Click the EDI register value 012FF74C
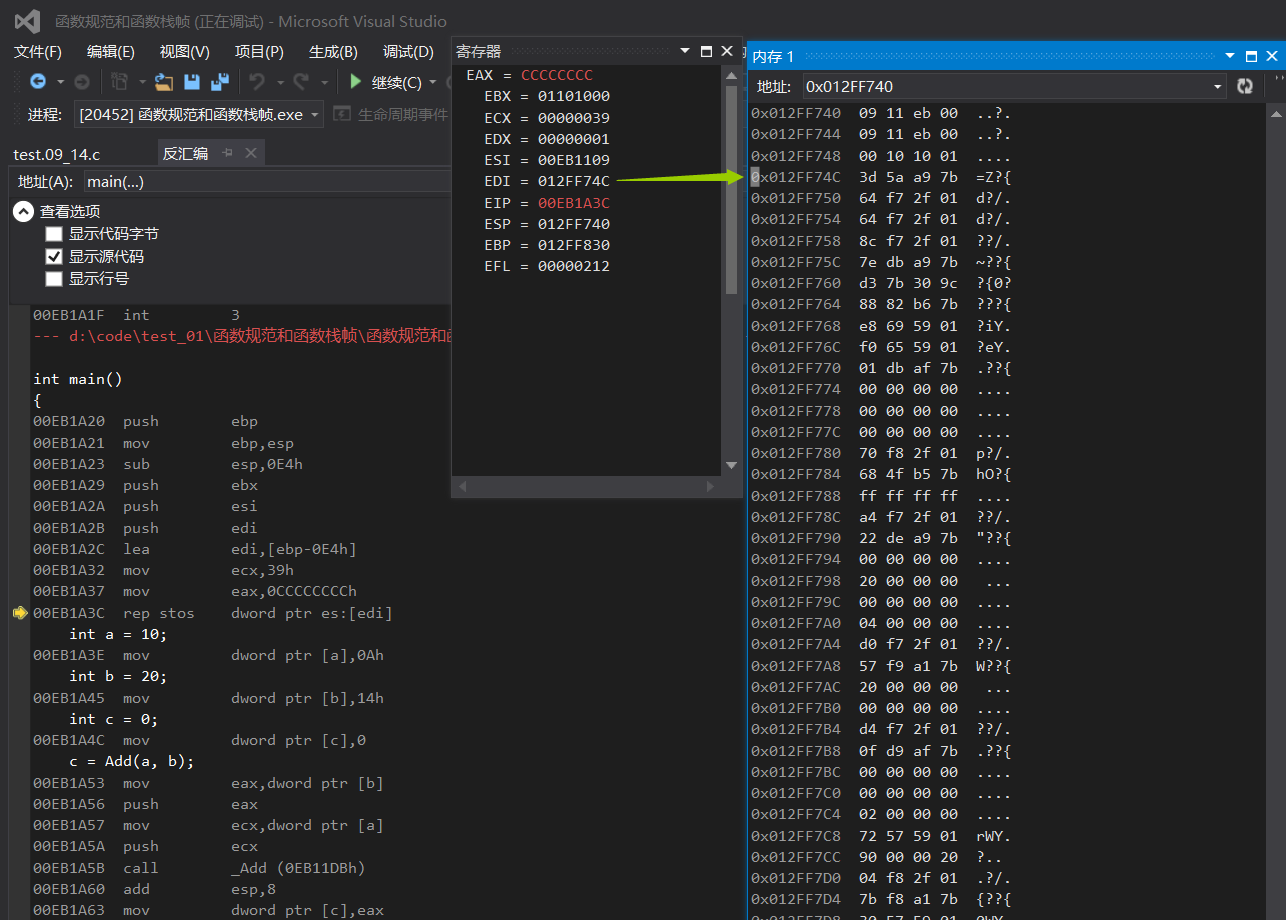 pyautogui.click(x=574, y=181)
